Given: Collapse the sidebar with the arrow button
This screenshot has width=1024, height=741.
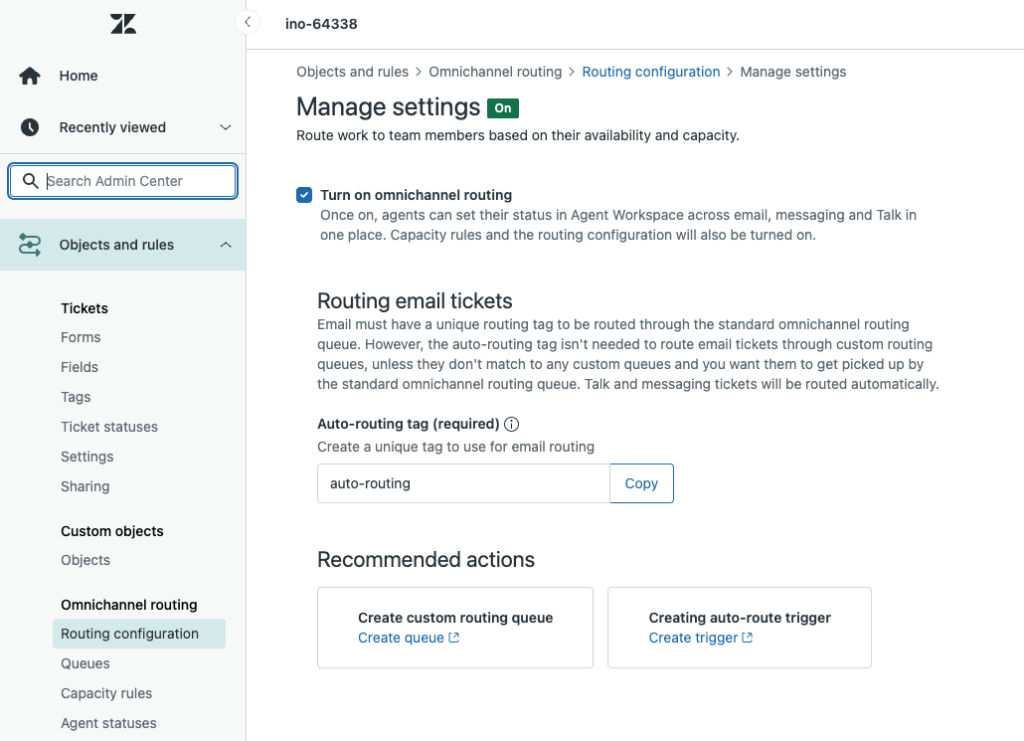Looking at the screenshot, I should [x=247, y=22].
